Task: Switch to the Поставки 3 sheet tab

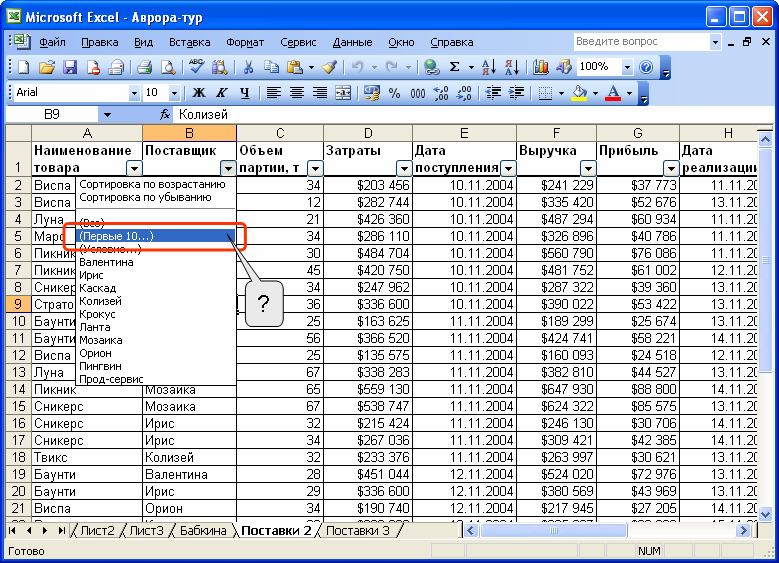Action: click(358, 530)
